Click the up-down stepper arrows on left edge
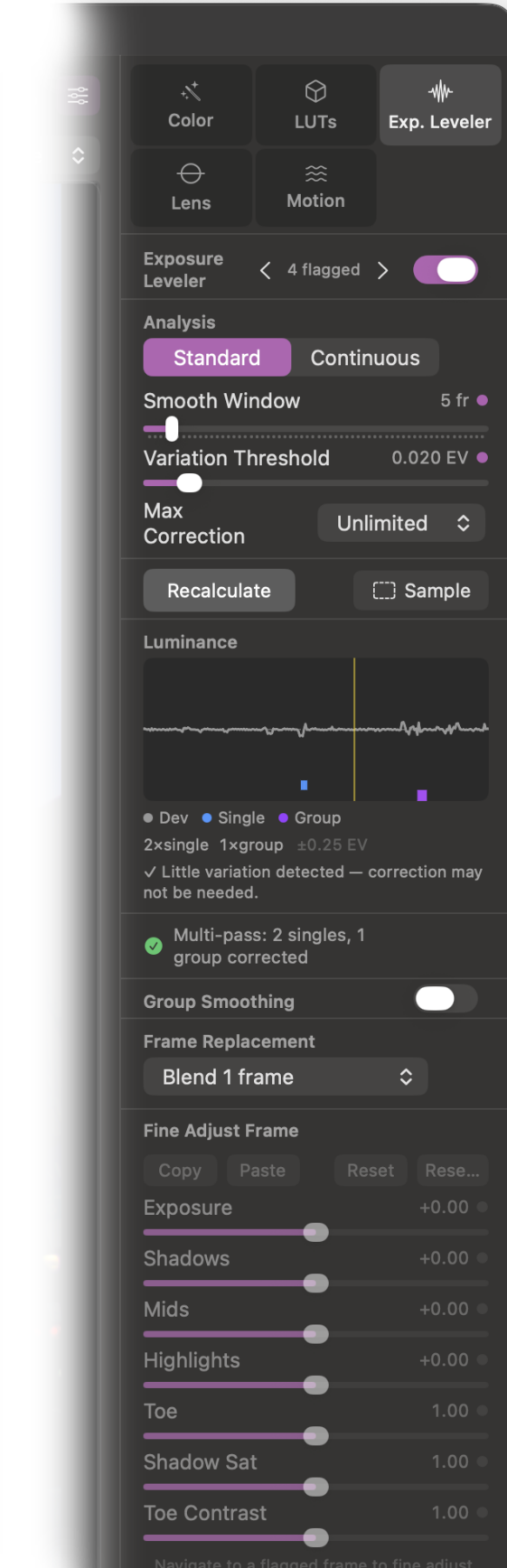This screenshot has height=1568, width=507. point(79,155)
